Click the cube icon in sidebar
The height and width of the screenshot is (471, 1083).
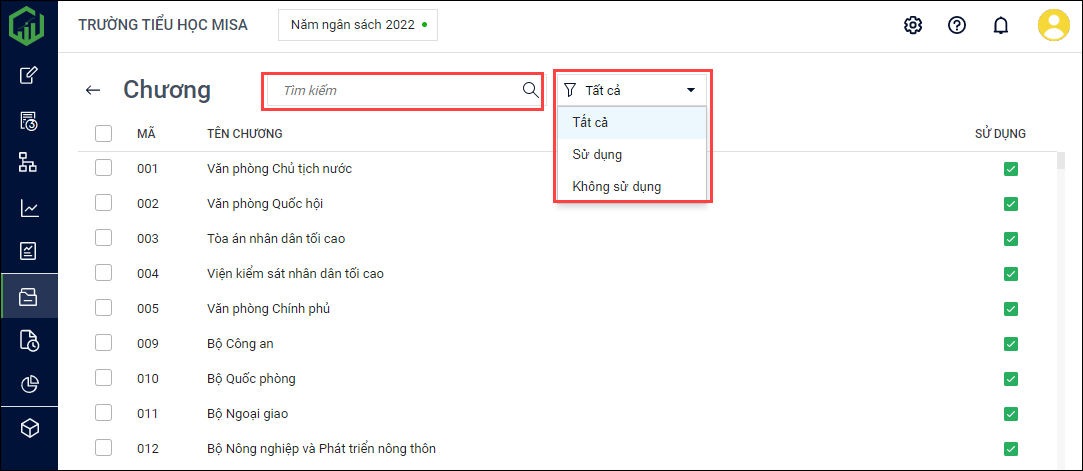[x=29, y=428]
